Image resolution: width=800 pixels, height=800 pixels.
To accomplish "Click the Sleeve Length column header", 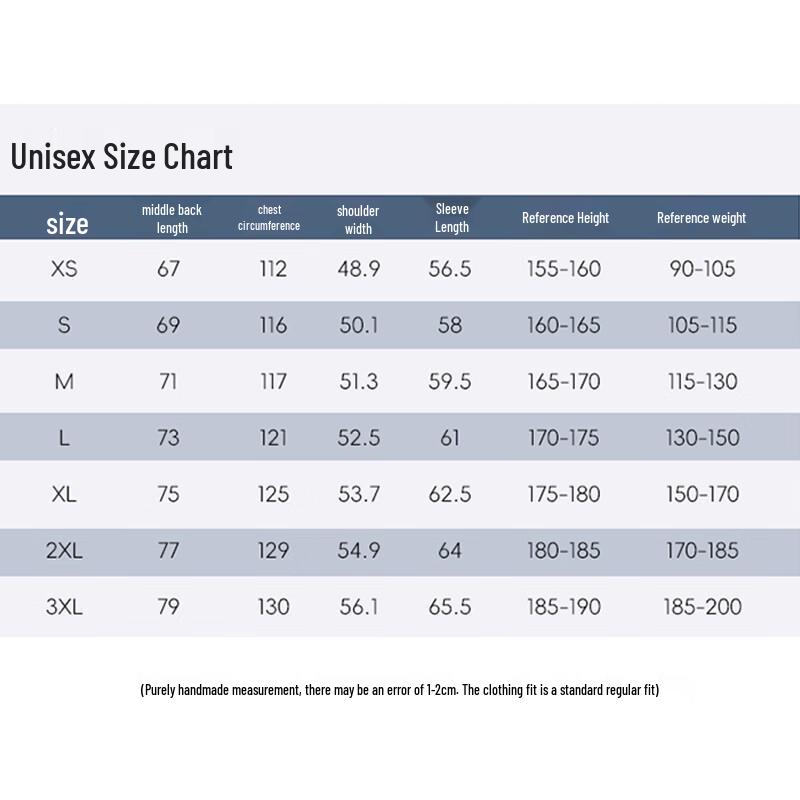I will (452, 218).
